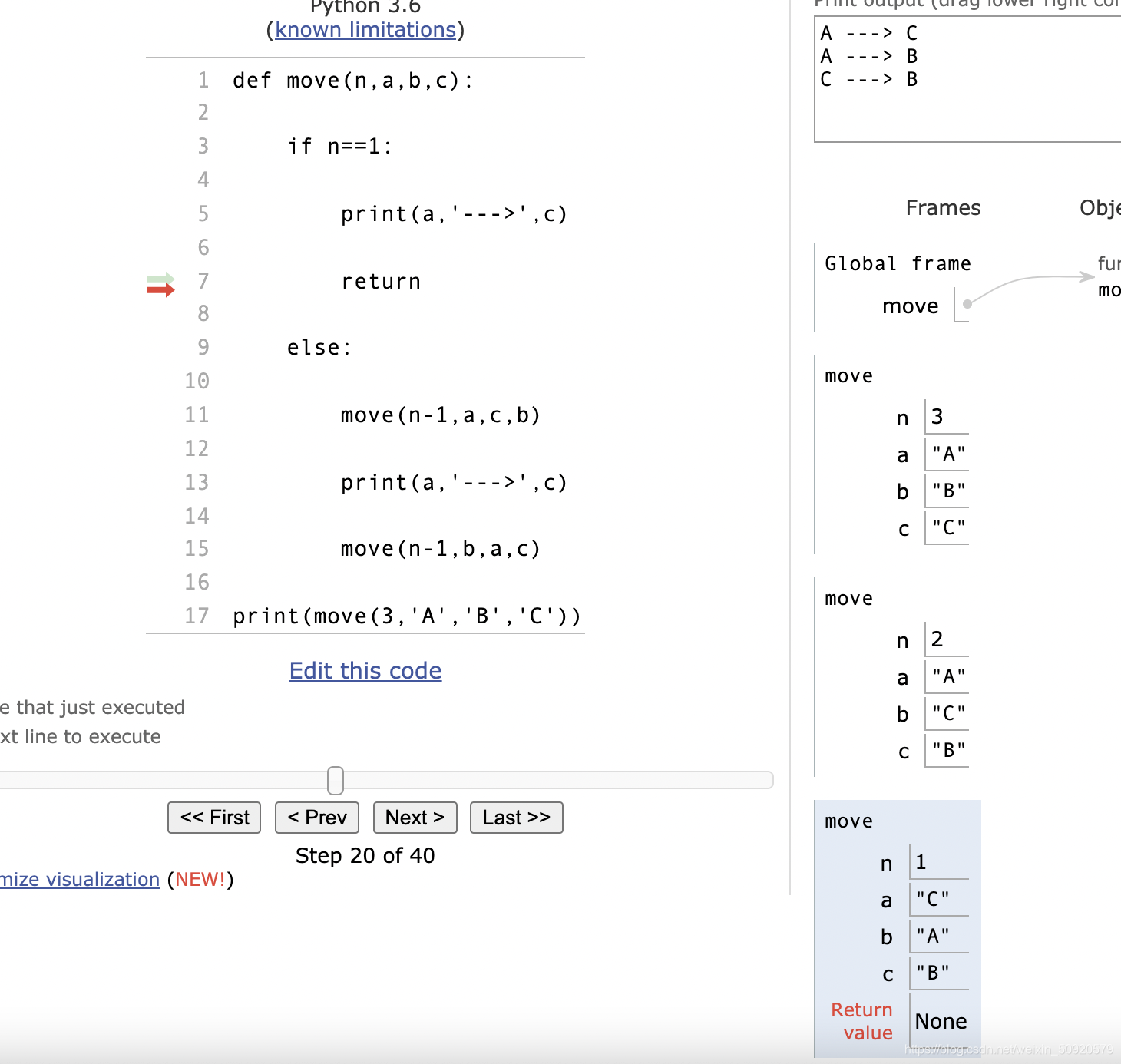This screenshot has height=1064, width=1121.
Task: Click the Frames column header
Action: point(943,207)
